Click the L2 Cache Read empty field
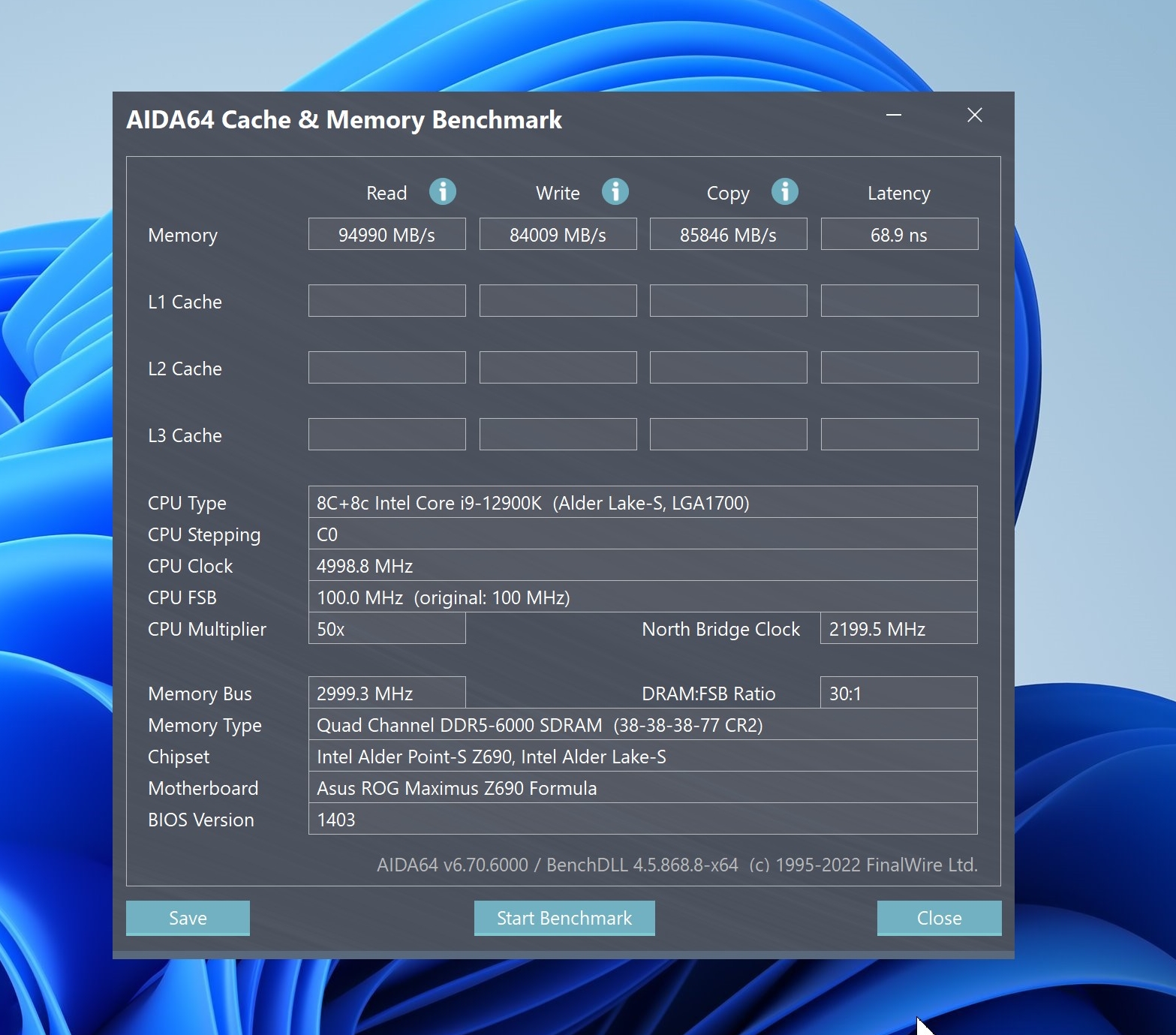 (x=386, y=368)
